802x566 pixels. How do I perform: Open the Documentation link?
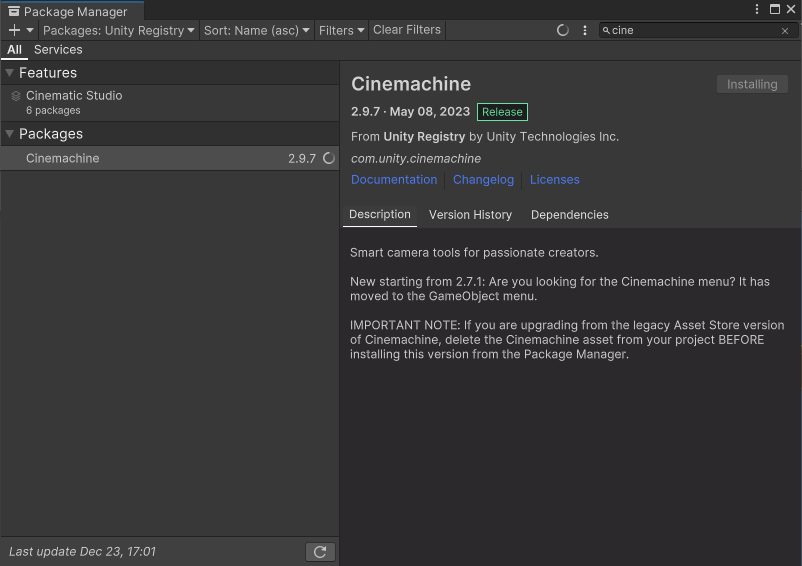click(394, 179)
